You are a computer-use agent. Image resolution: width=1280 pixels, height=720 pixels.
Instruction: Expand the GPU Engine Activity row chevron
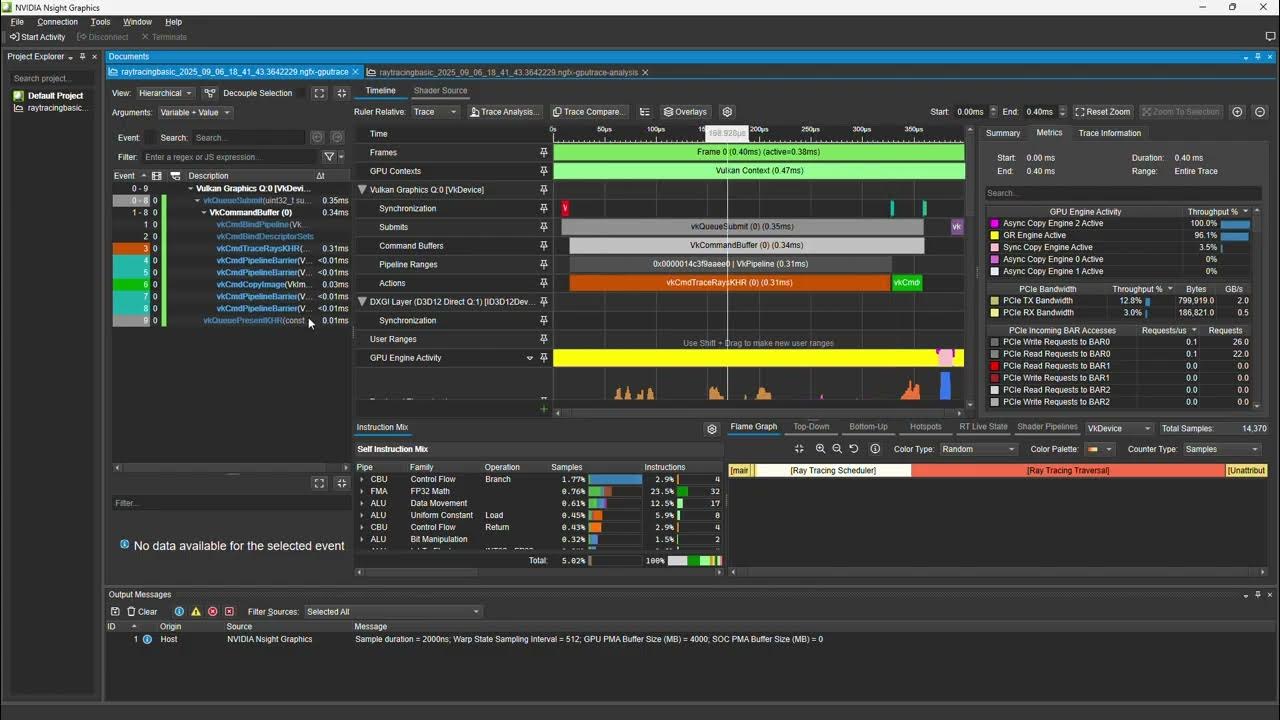tap(530, 358)
